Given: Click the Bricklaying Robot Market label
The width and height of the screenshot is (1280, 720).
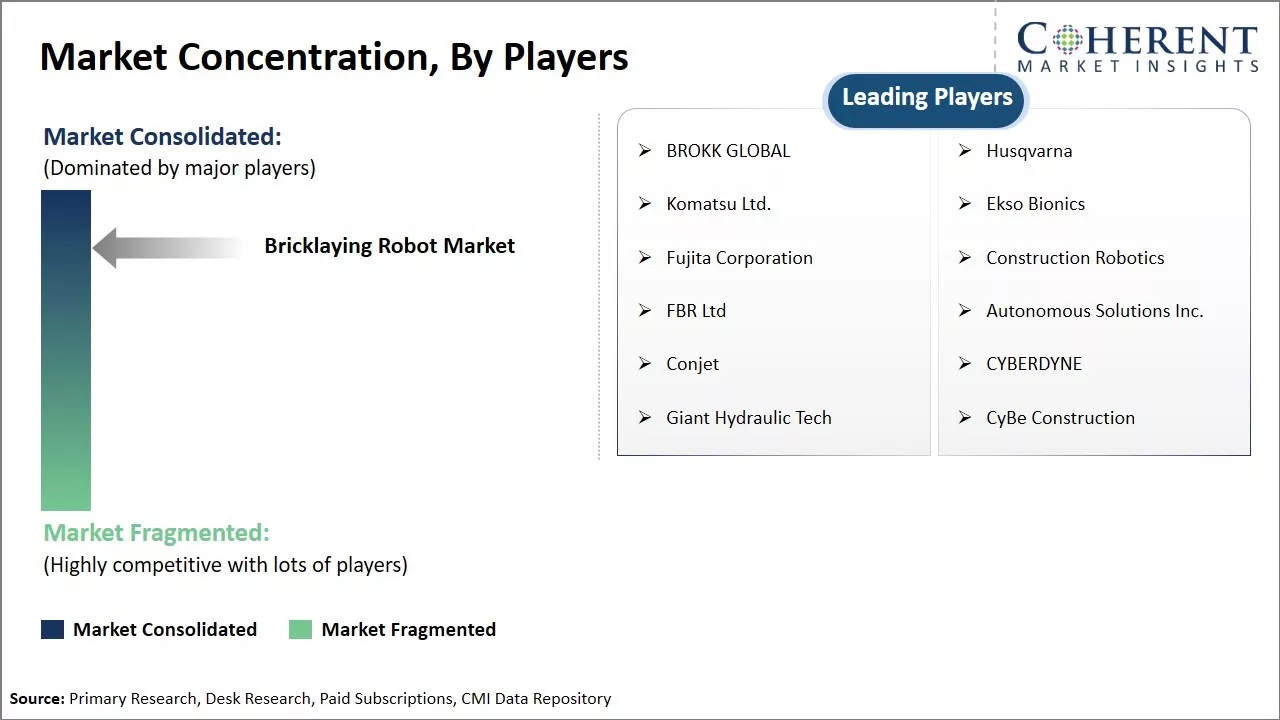Looking at the screenshot, I should tap(389, 246).
